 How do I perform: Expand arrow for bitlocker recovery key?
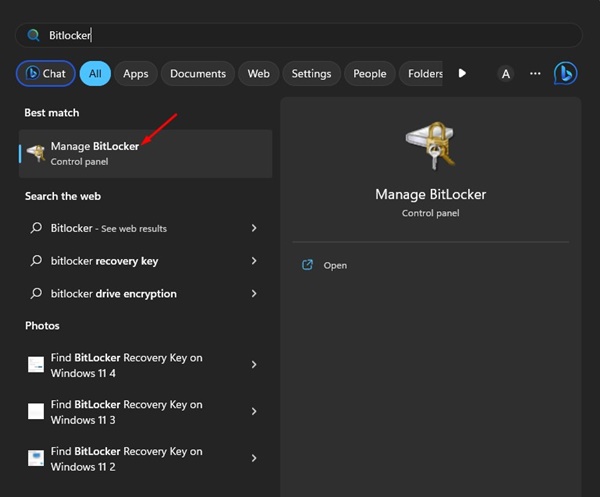click(254, 261)
